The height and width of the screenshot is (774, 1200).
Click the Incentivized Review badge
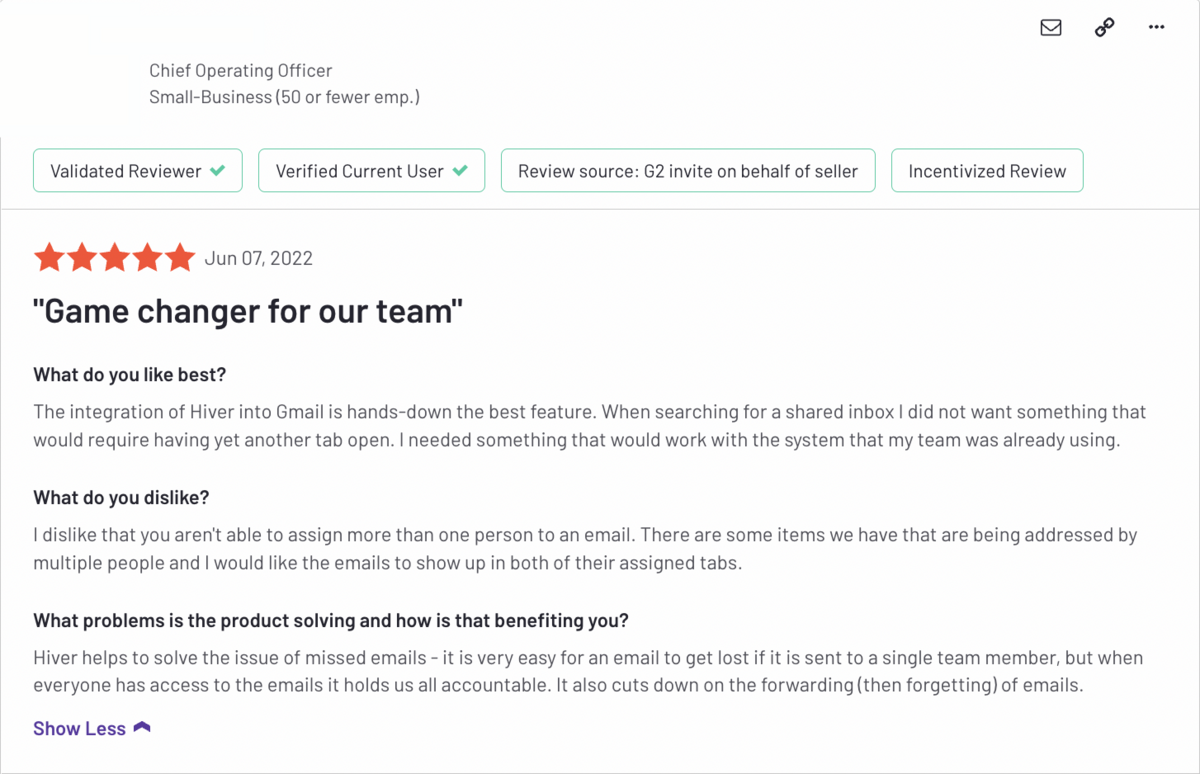tap(987, 171)
